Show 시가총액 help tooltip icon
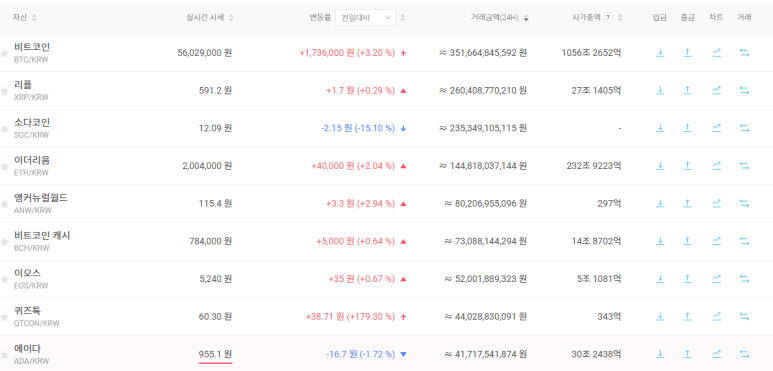The width and height of the screenshot is (773, 371). 608,18
